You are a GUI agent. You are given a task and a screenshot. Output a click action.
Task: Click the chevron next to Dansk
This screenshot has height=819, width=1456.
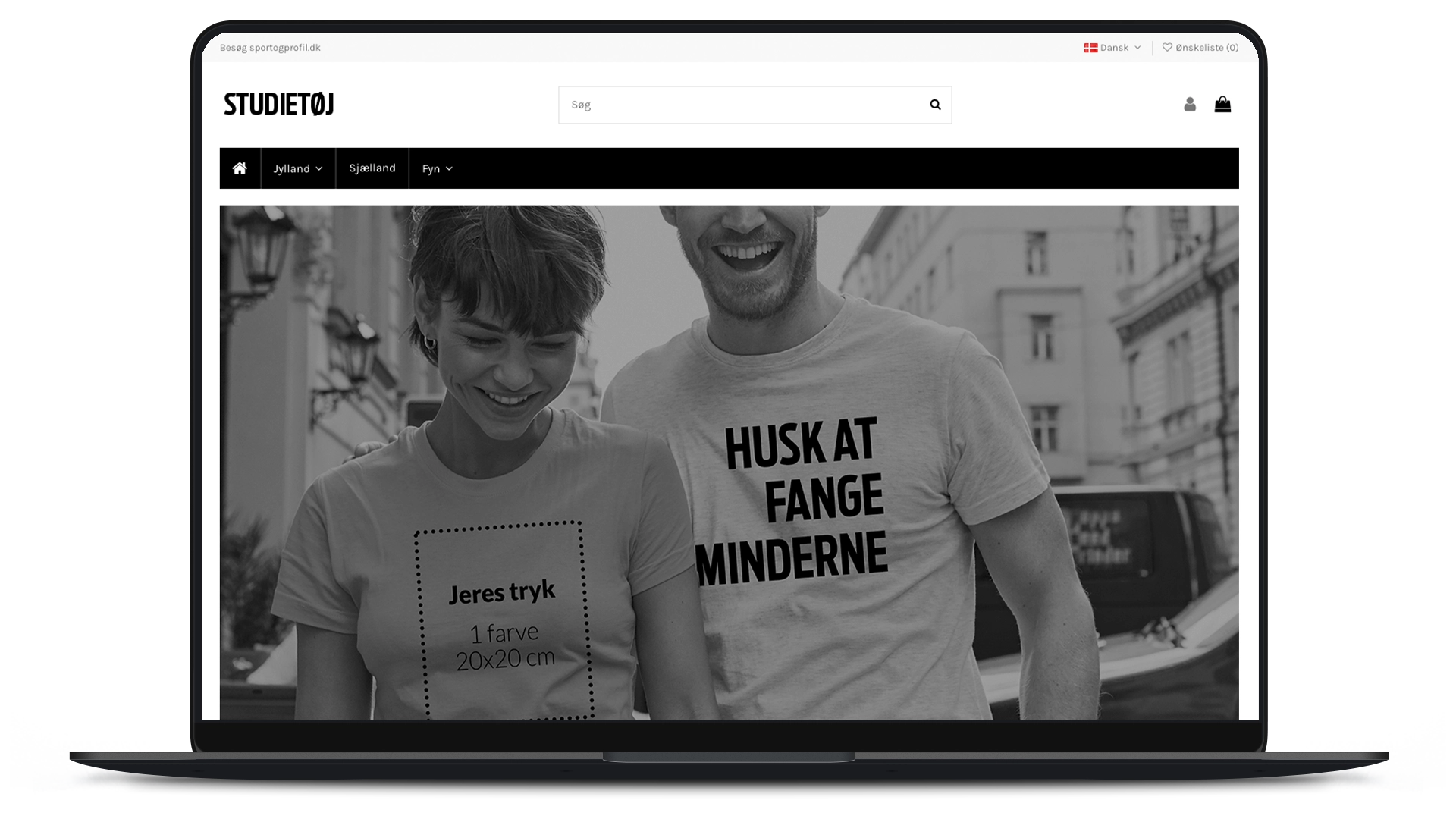(x=1136, y=48)
